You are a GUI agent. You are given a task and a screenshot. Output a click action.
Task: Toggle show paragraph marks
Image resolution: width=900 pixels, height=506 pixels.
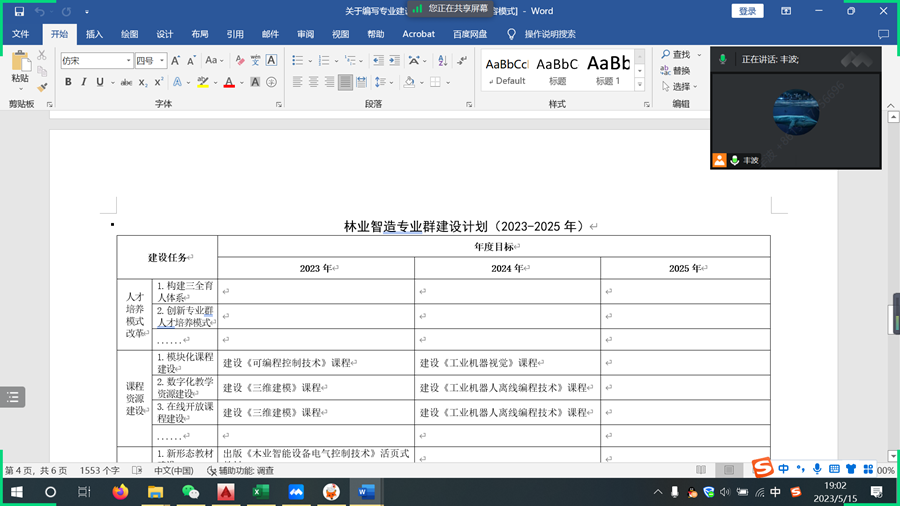(x=461, y=60)
